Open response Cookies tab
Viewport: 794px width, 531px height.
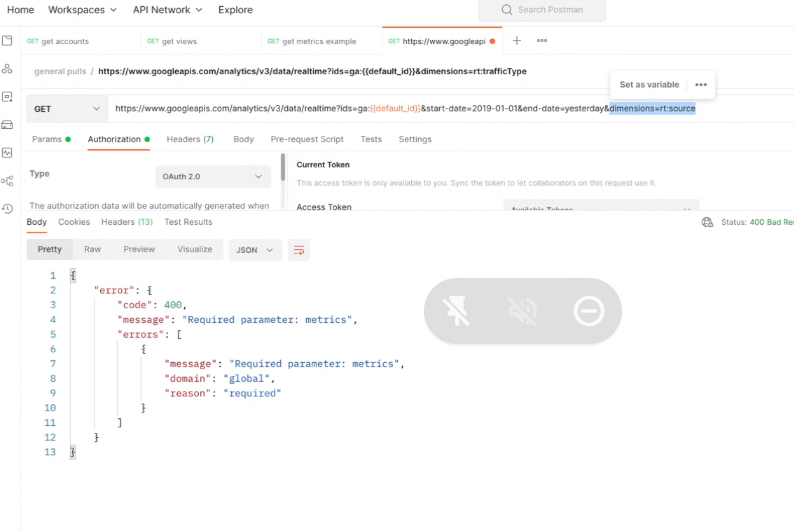[74, 222]
